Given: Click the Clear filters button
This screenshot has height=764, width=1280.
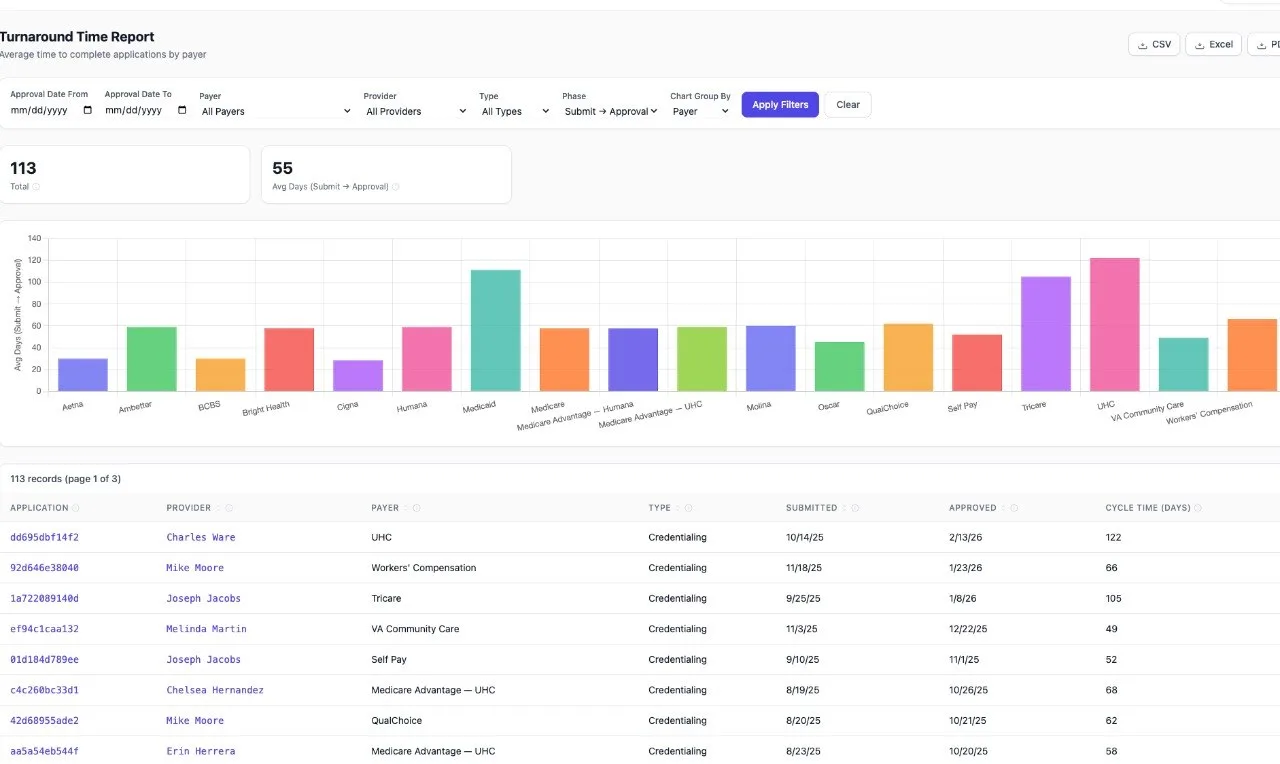Looking at the screenshot, I should 848,105.
